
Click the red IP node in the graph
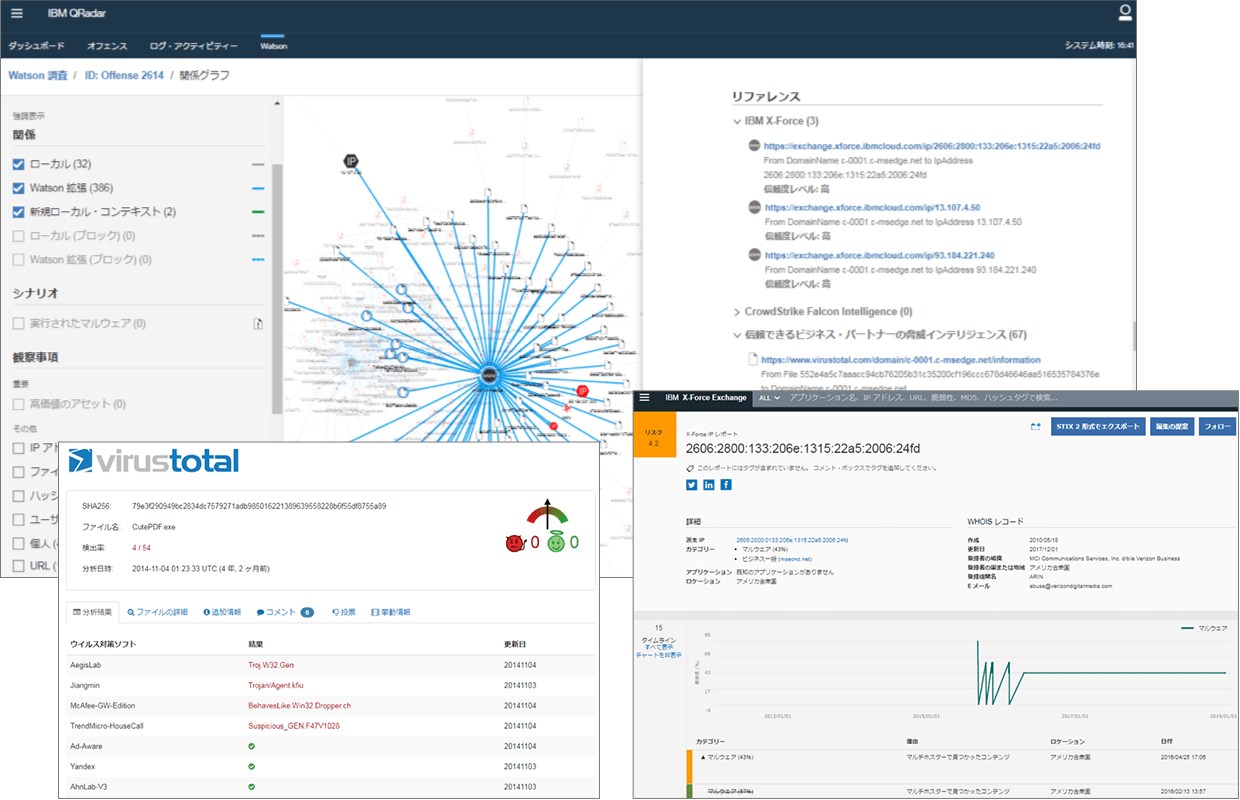tap(583, 391)
